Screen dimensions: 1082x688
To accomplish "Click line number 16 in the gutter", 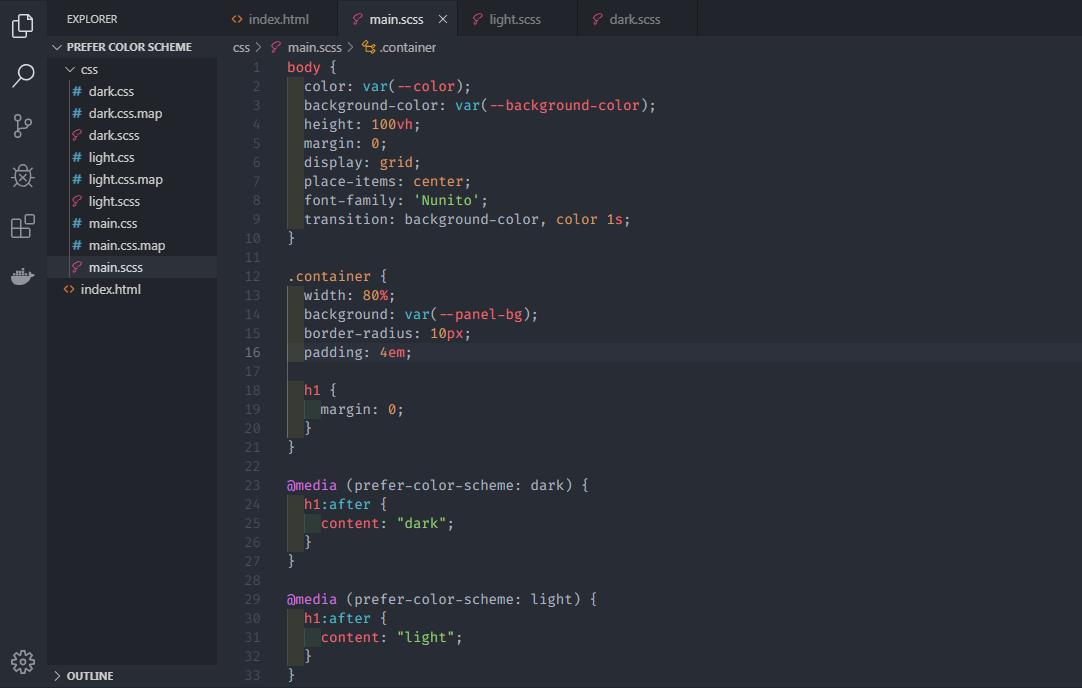I will 253,352.
